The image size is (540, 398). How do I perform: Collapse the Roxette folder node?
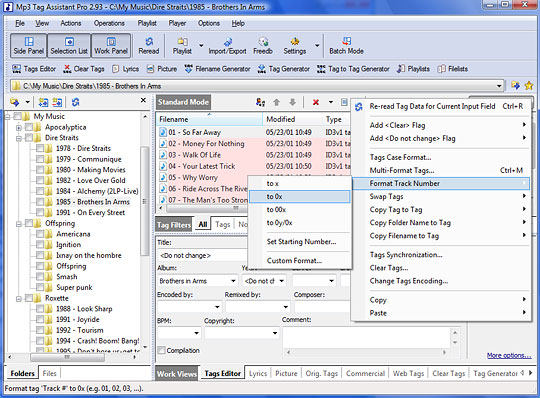19,298
